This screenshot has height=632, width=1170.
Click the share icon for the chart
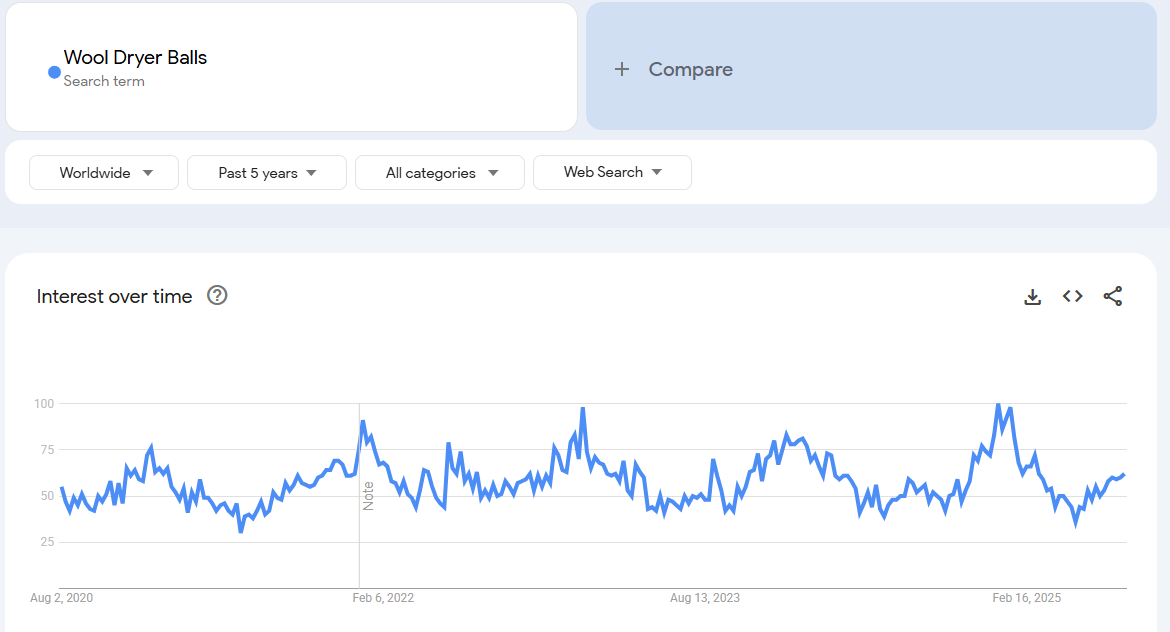(x=1113, y=296)
